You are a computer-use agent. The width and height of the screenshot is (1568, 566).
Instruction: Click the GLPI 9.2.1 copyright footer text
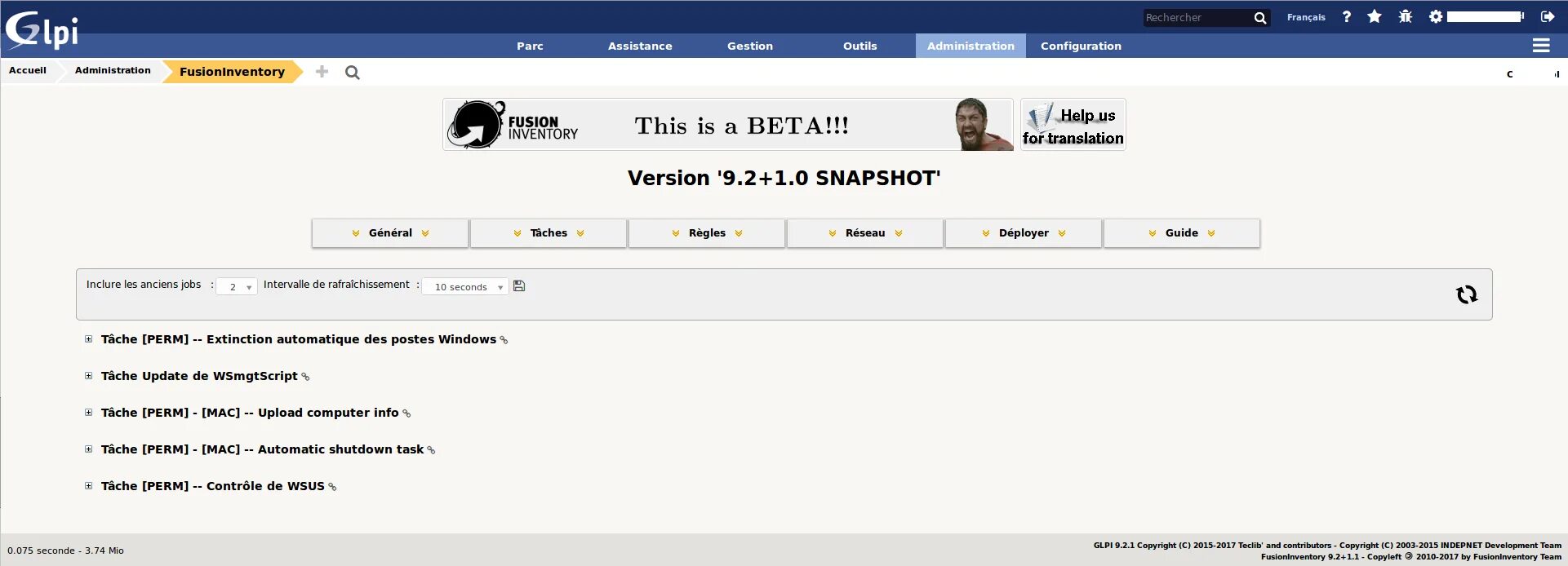1327,546
